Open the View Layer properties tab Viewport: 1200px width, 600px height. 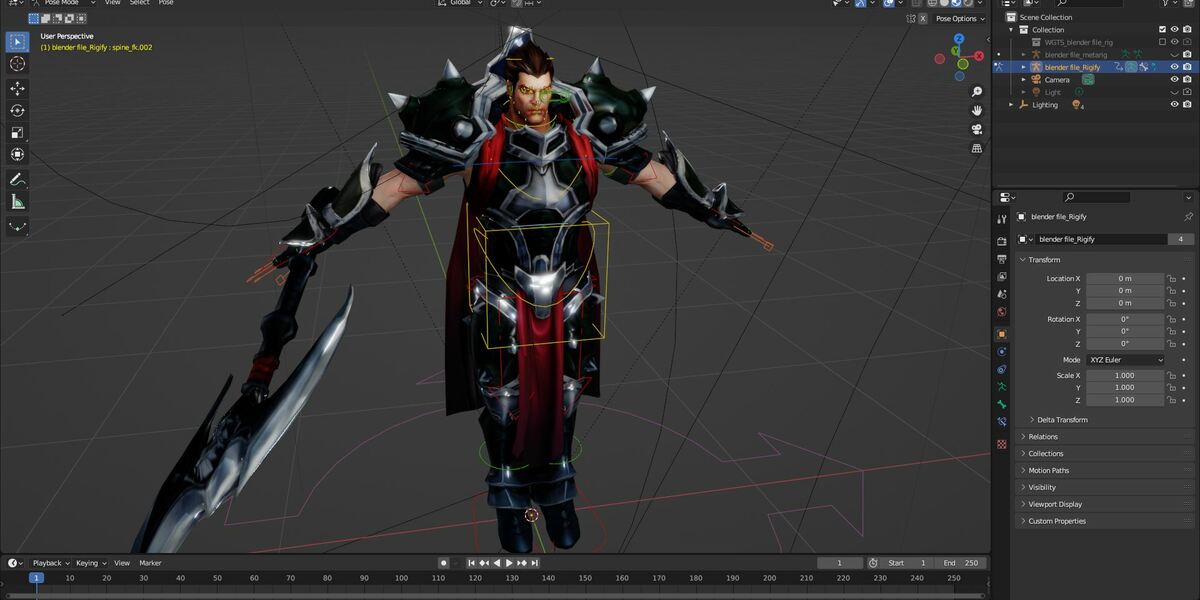point(1001,277)
